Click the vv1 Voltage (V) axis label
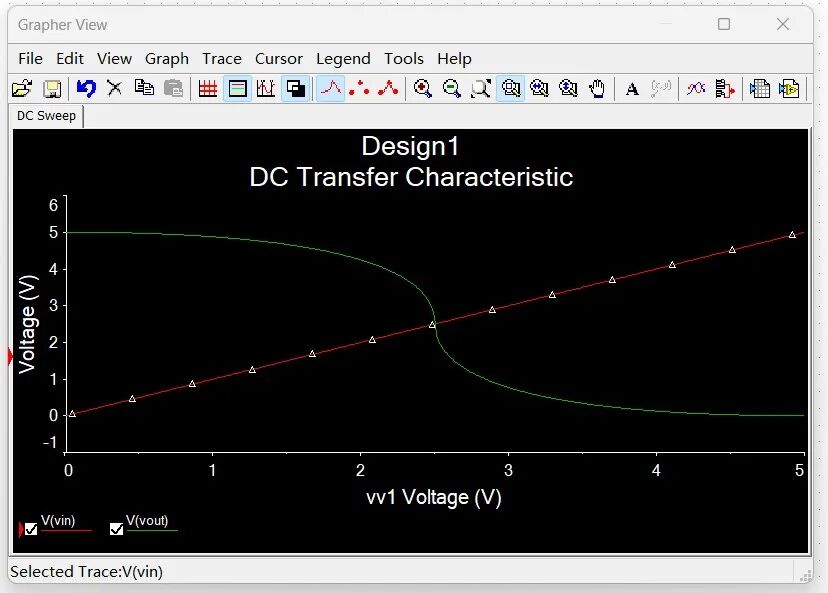Screen dimensions: 828x593 pyautogui.click(x=434, y=497)
